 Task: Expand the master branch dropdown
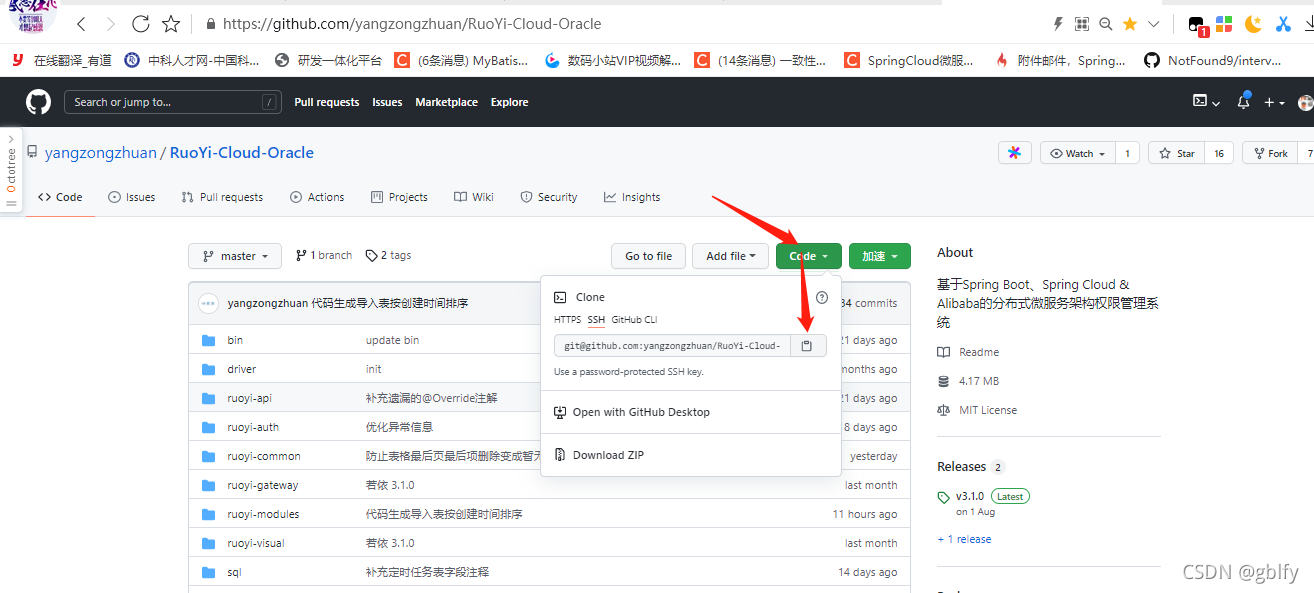tap(235, 256)
